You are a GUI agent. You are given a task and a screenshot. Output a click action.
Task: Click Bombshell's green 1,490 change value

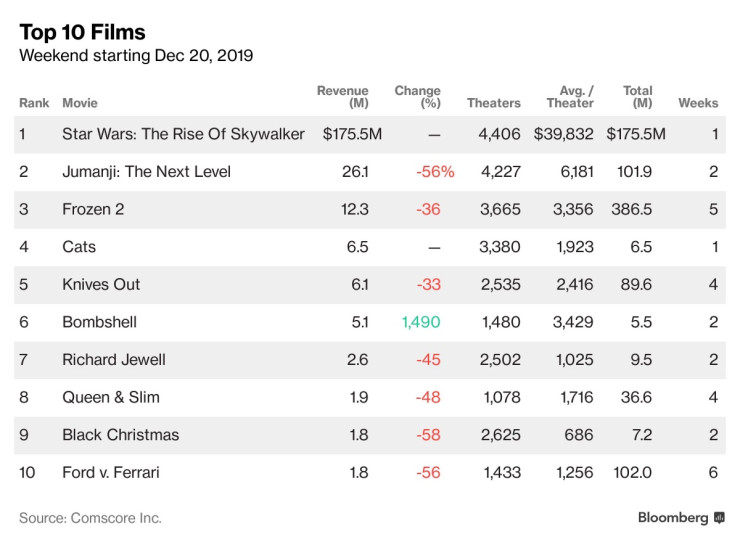coord(421,322)
